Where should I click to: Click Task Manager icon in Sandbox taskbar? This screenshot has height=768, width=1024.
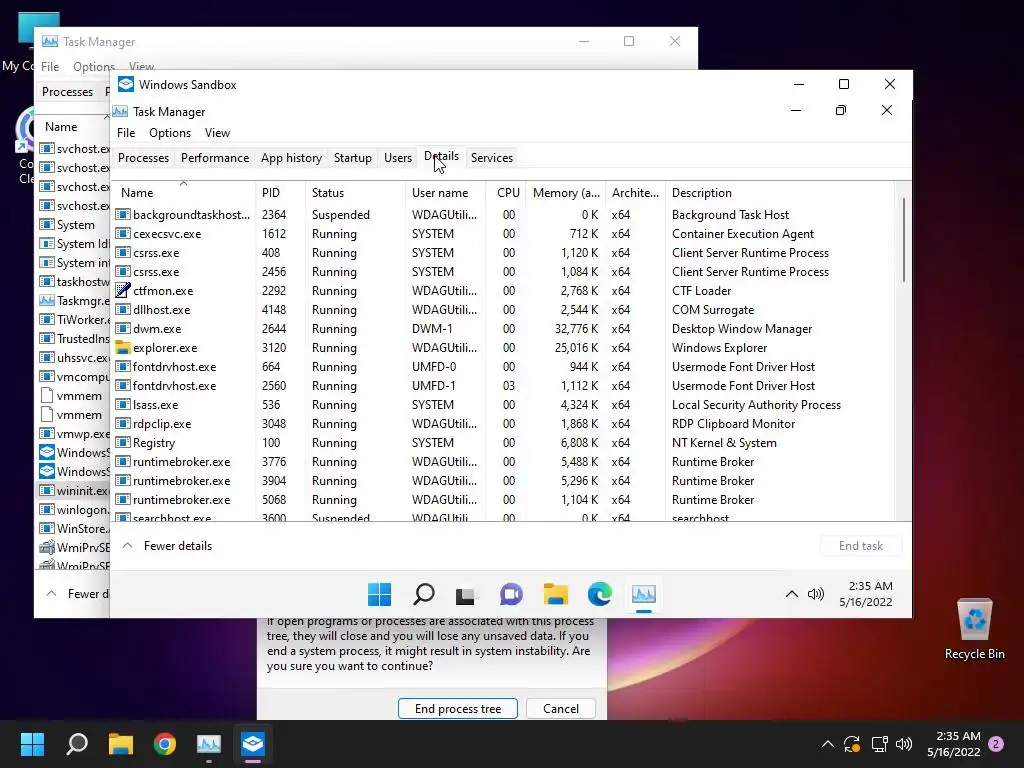(644, 594)
